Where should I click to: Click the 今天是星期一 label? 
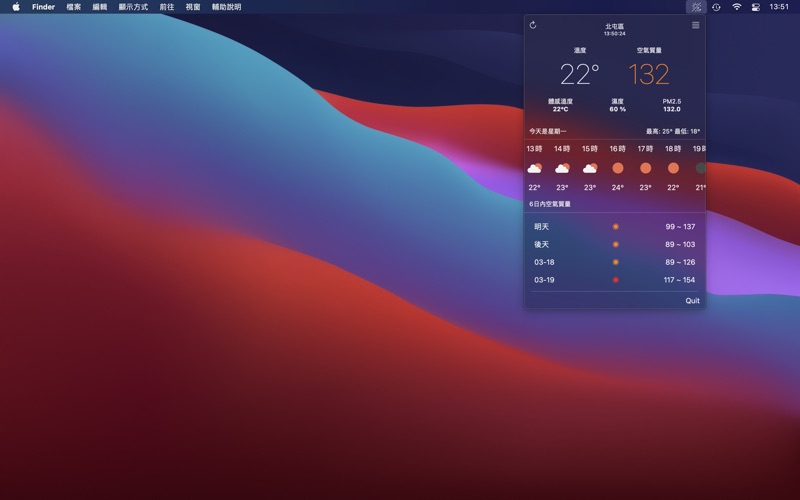(547, 131)
